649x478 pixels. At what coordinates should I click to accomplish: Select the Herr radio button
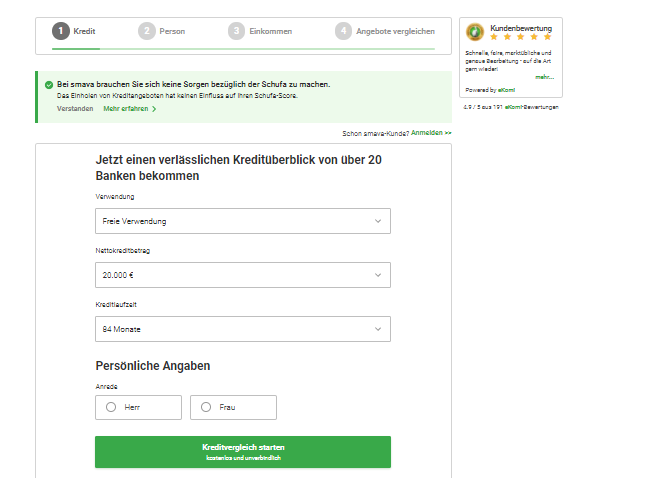111,407
